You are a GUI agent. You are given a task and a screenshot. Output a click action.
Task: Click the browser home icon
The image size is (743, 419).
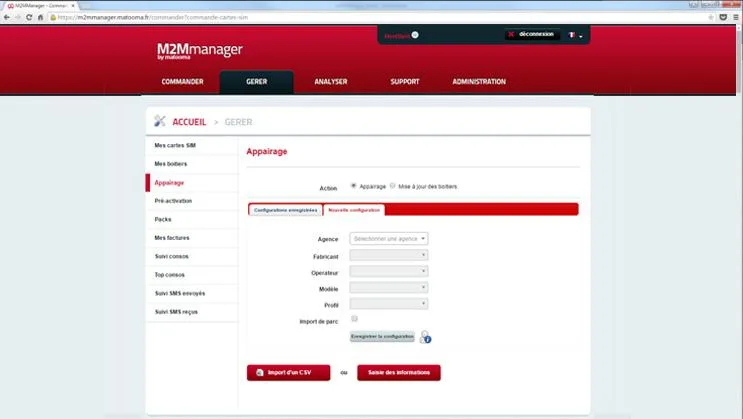(x=40, y=18)
